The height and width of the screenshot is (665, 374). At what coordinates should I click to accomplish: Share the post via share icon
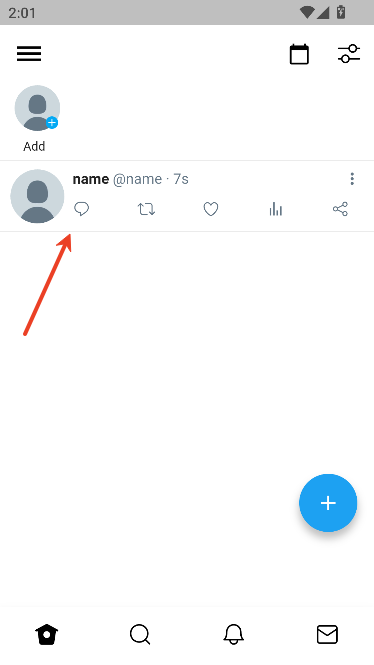coord(340,209)
